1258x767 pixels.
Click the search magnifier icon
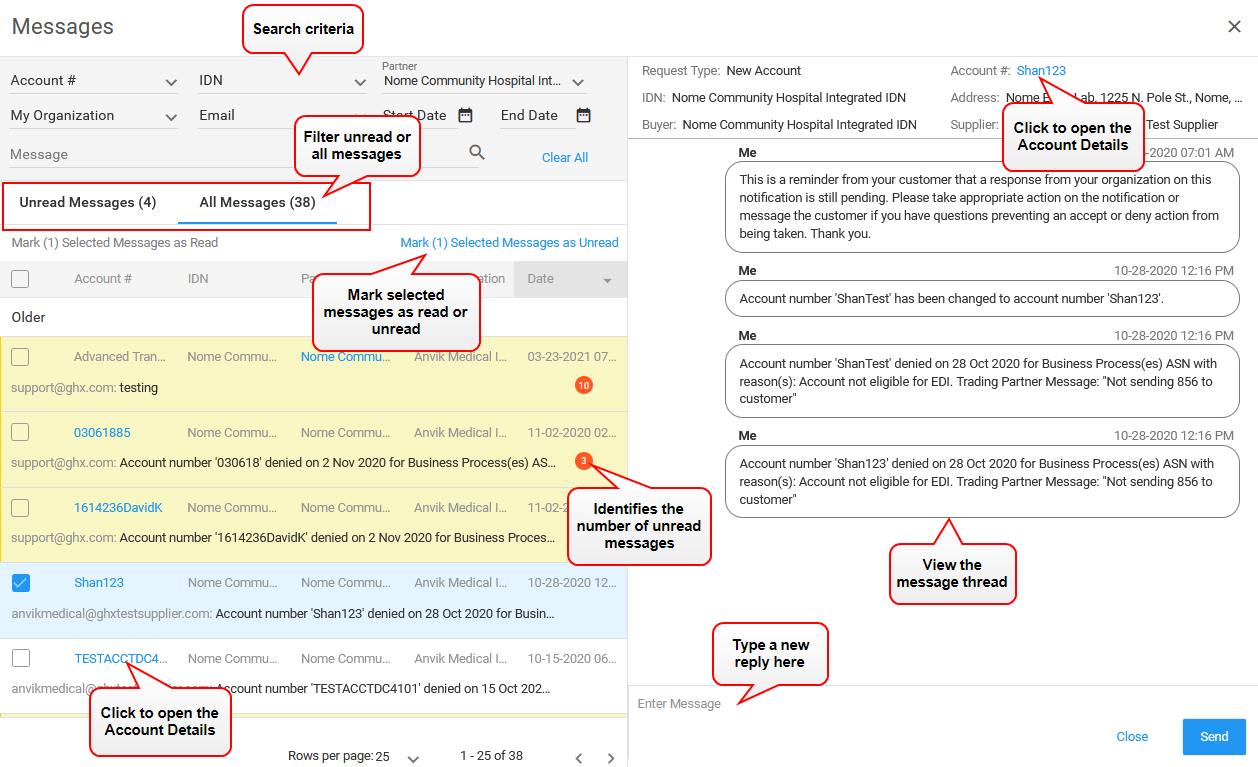pos(477,152)
